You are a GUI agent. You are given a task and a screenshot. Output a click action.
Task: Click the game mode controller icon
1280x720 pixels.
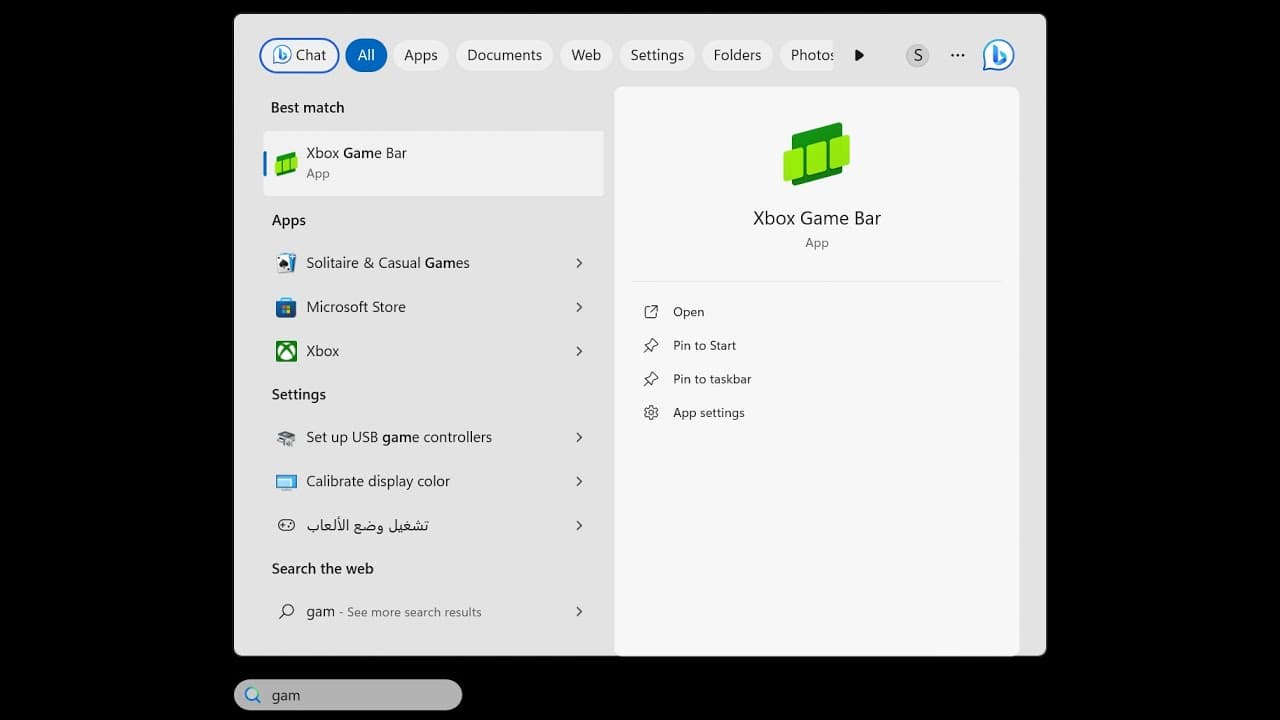(x=286, y=525)
